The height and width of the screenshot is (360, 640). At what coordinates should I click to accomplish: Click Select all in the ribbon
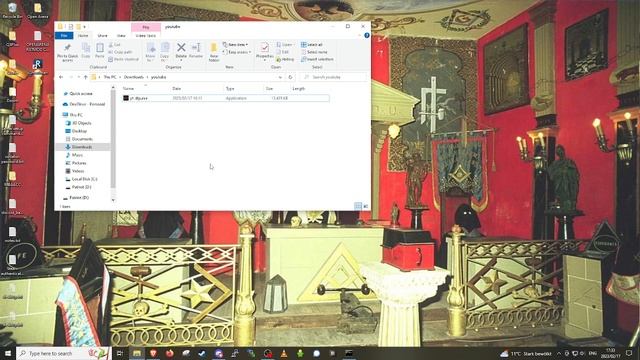[312, 44]
